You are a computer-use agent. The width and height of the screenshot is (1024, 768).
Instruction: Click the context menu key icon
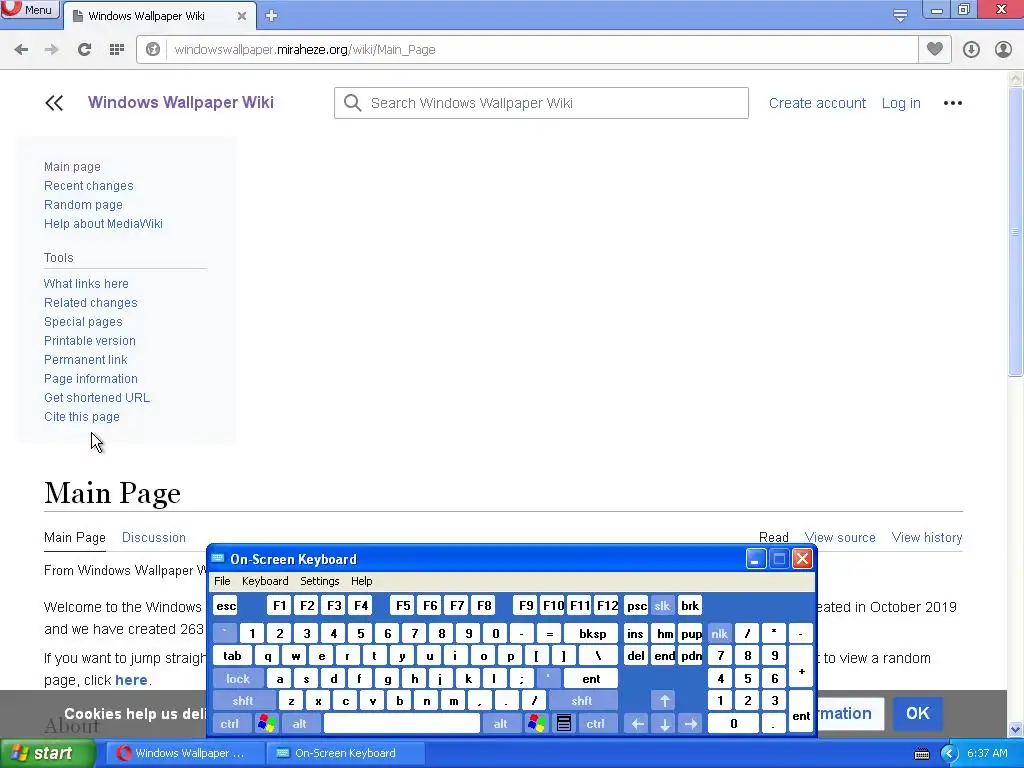[564, 724]
